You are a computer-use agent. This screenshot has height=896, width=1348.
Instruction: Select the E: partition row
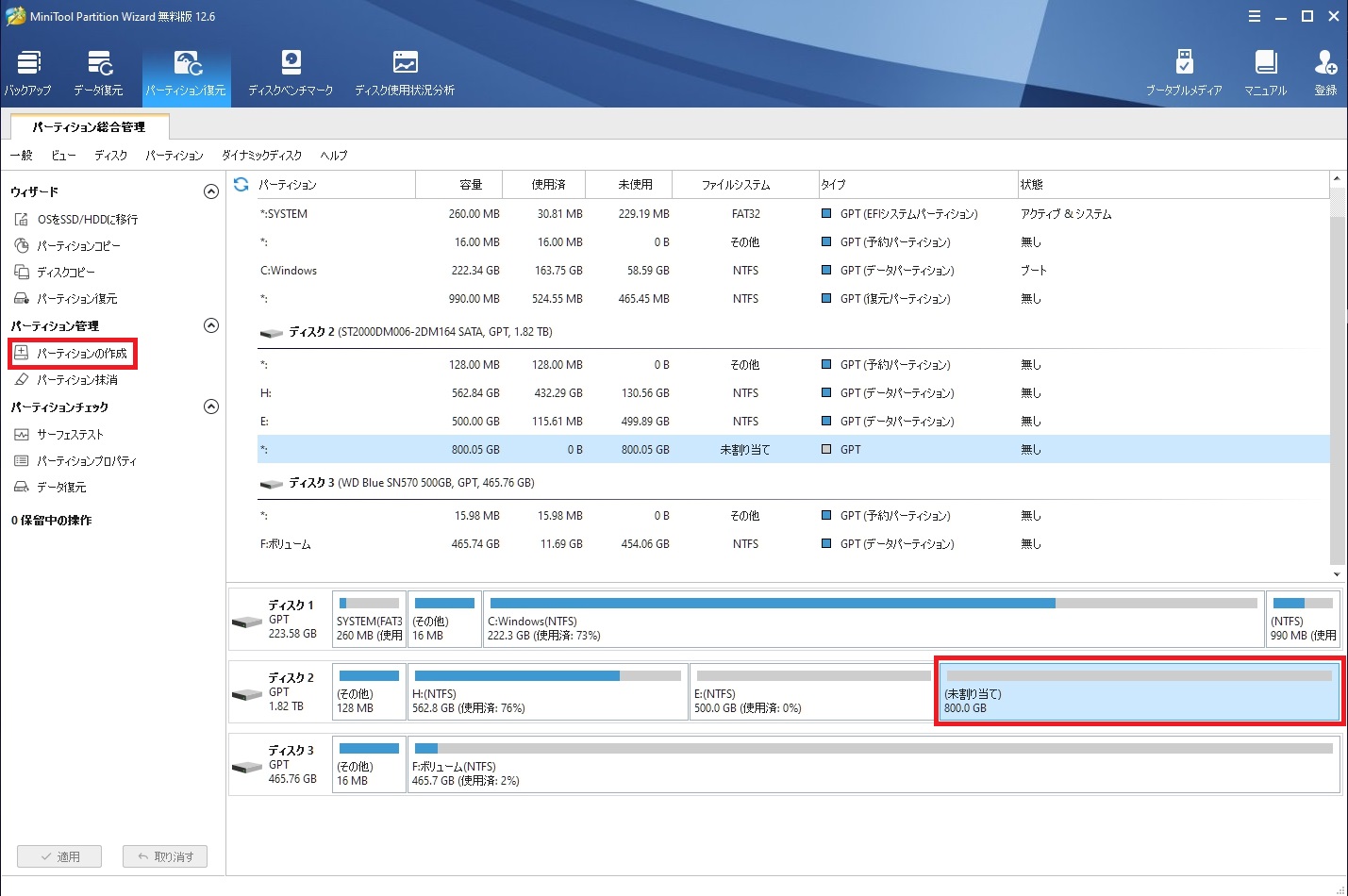tap(792, 422)
